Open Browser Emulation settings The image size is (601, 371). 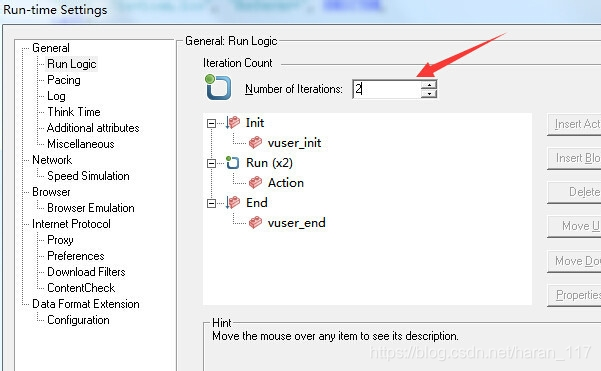tap(91, 208)
